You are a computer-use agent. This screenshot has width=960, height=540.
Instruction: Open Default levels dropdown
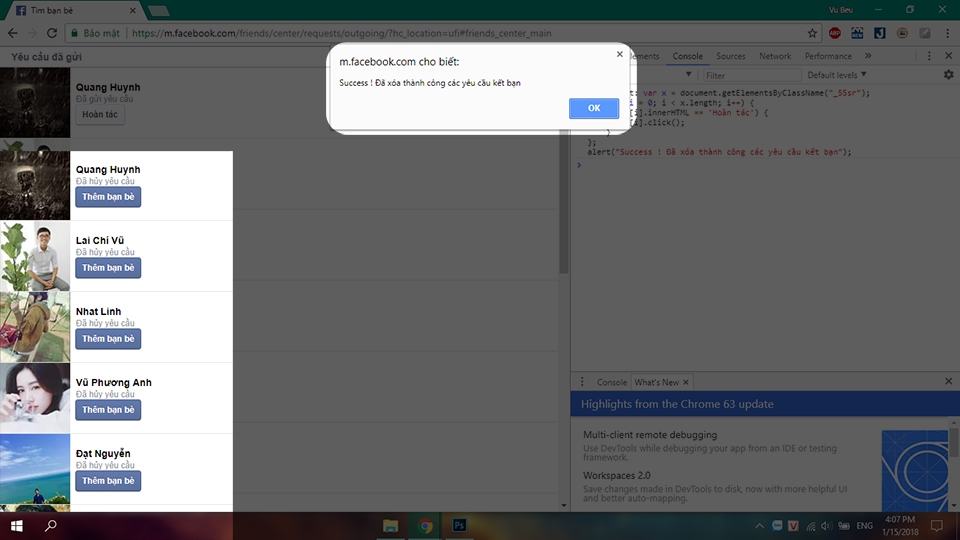(x=836, y=75)
